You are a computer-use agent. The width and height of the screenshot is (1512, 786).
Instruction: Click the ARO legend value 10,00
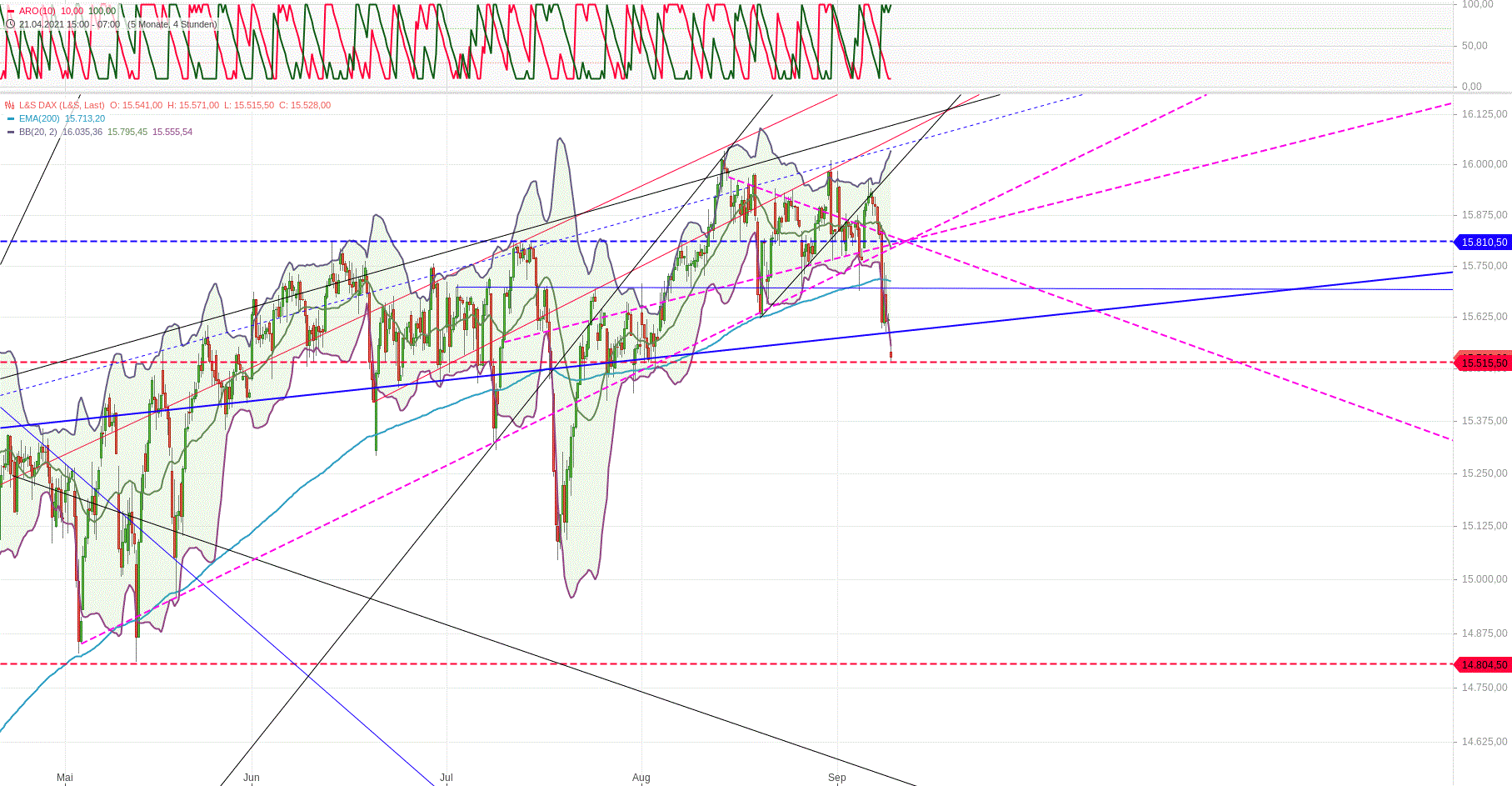click(x=72, y=11)
